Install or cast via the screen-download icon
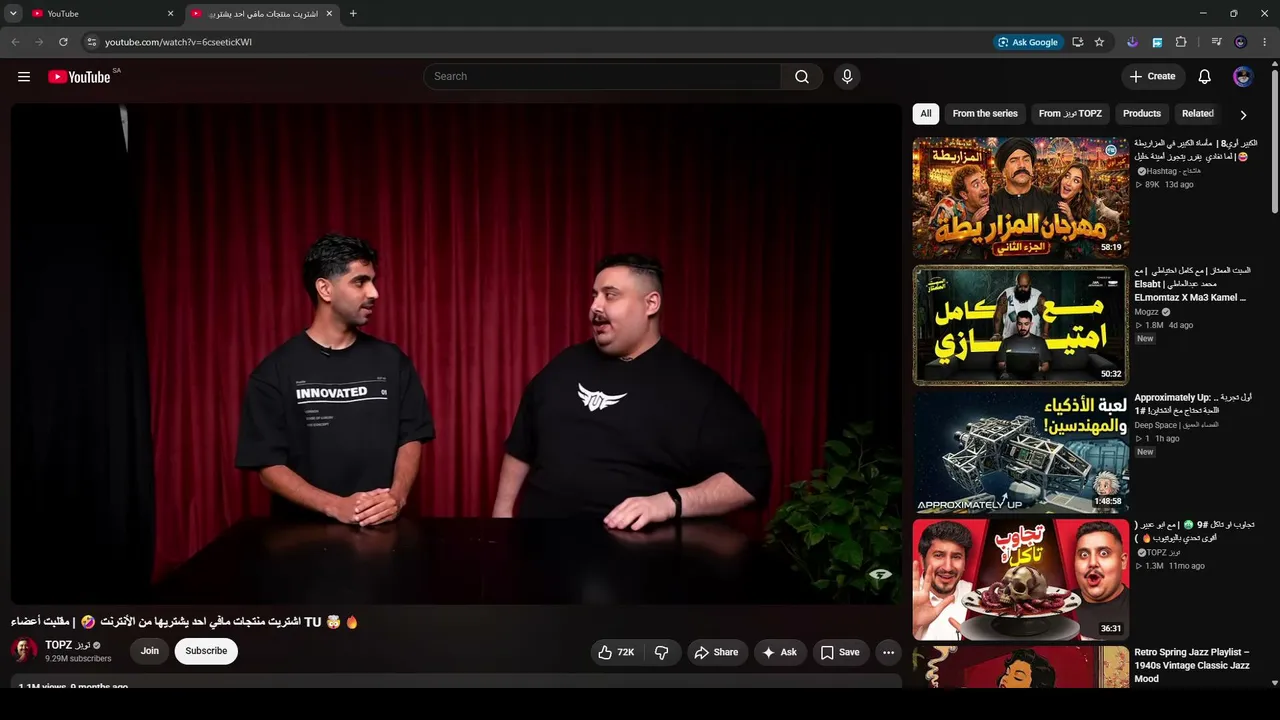The image size is (1280, 720). pyautogui.click(x=1077, y=42)
